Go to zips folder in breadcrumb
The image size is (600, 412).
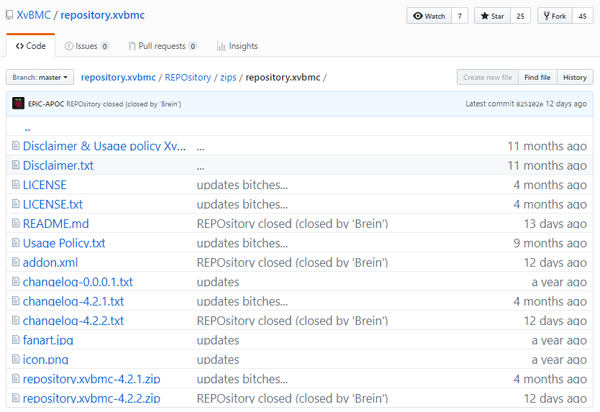(228, 77)
